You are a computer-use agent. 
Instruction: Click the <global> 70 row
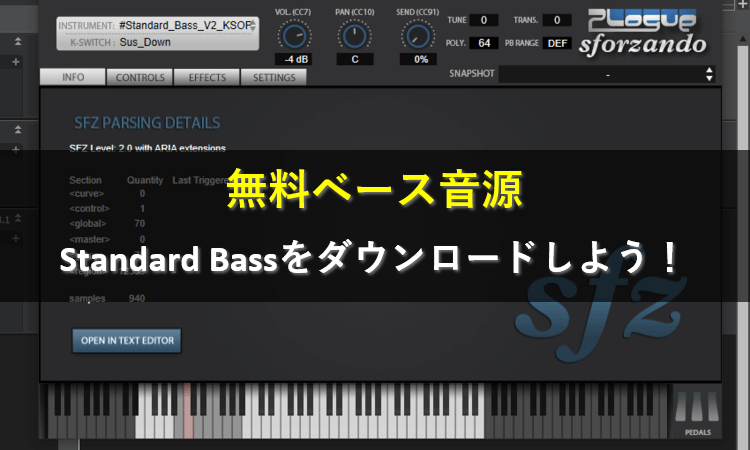[x=107, y=223]
